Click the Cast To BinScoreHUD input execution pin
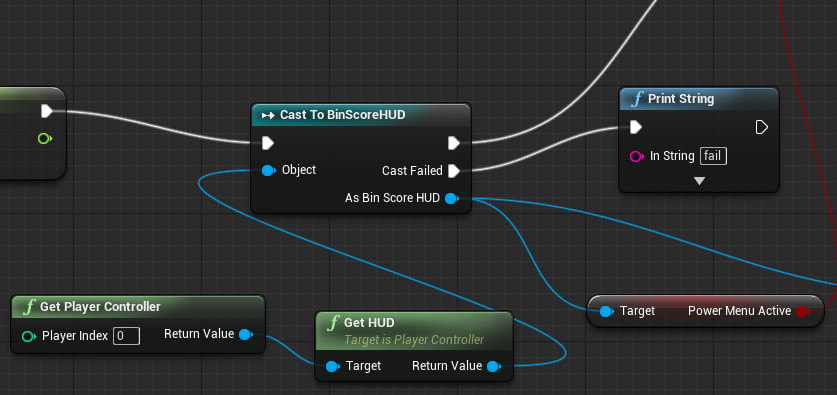 (x=268, y=143)
